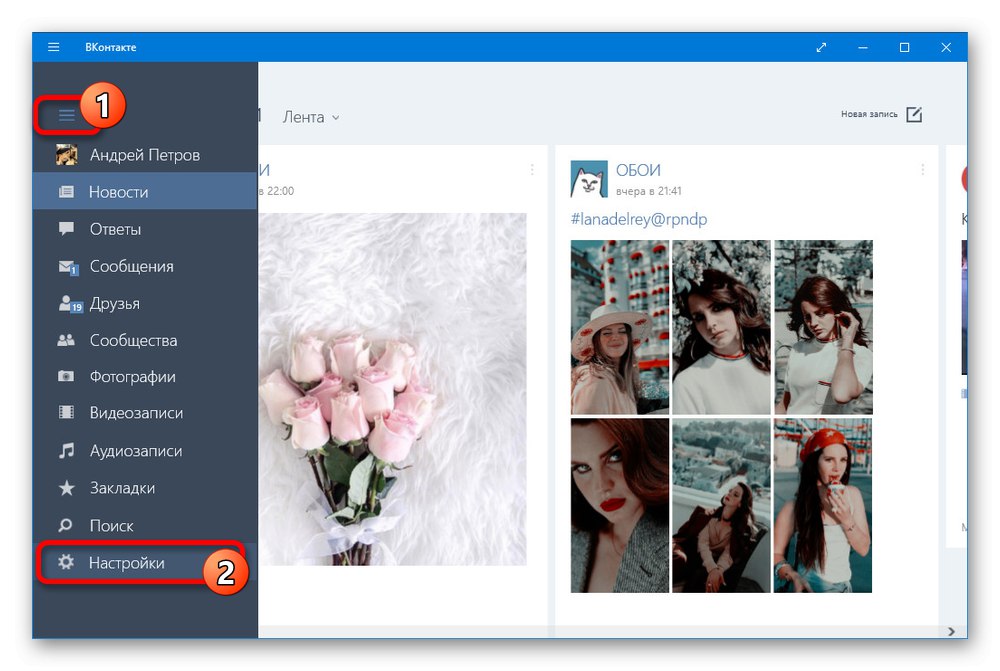This screenshot has height=671, width=1000.
Task: Minimize the ВКонтакте window
Action: coord(863,47)
